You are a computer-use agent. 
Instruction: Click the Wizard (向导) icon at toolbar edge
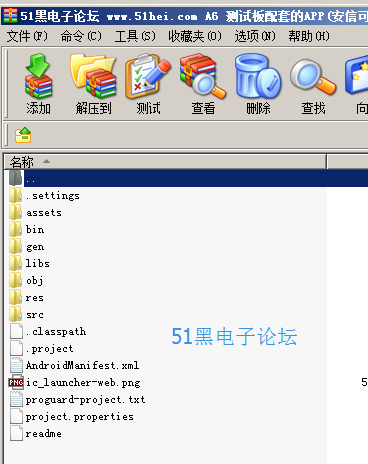pos(357,76)
